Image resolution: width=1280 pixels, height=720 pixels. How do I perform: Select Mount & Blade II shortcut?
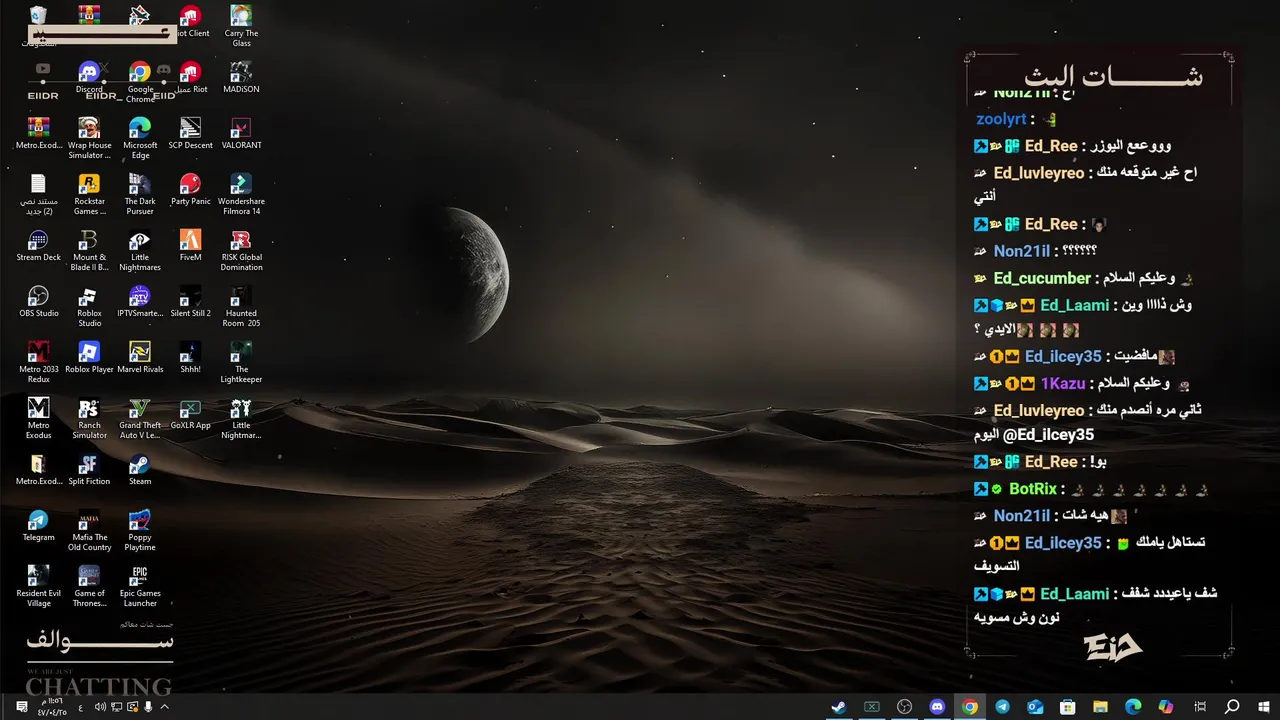click(x=89, y=250)
